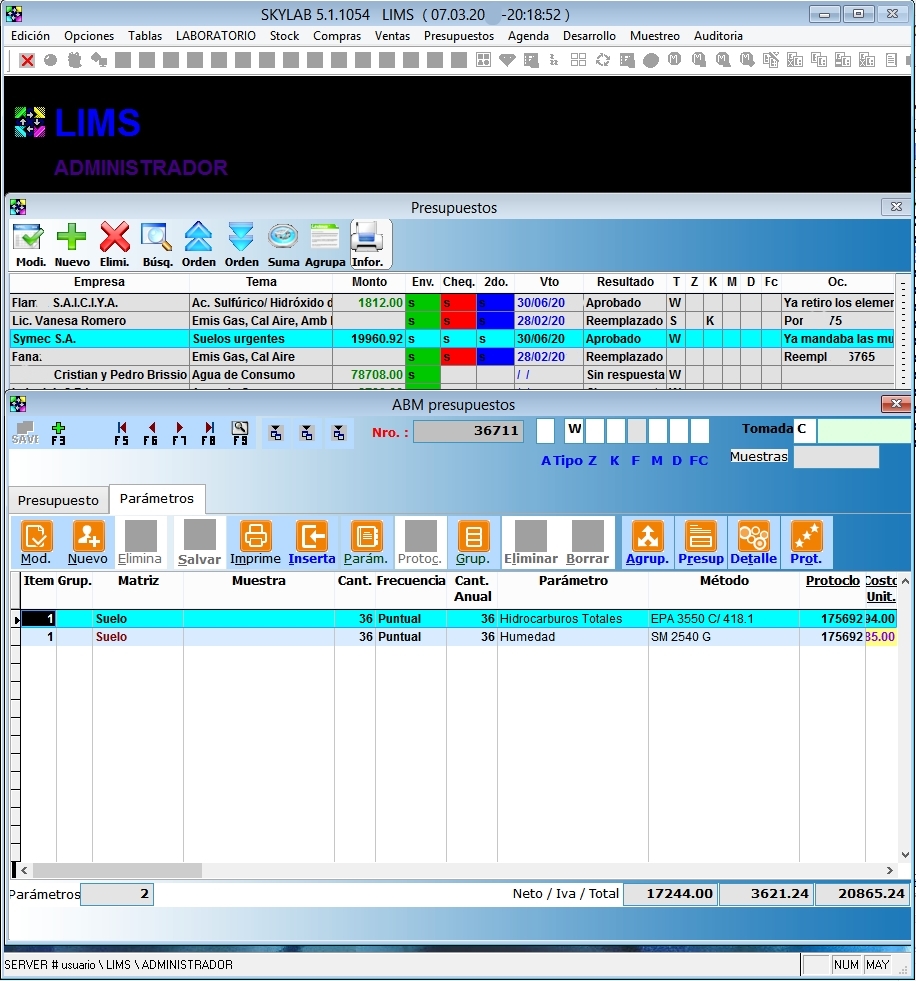Click the F9 search navigation icon
Screen dimensions: 916x981
tap(240, 432)
